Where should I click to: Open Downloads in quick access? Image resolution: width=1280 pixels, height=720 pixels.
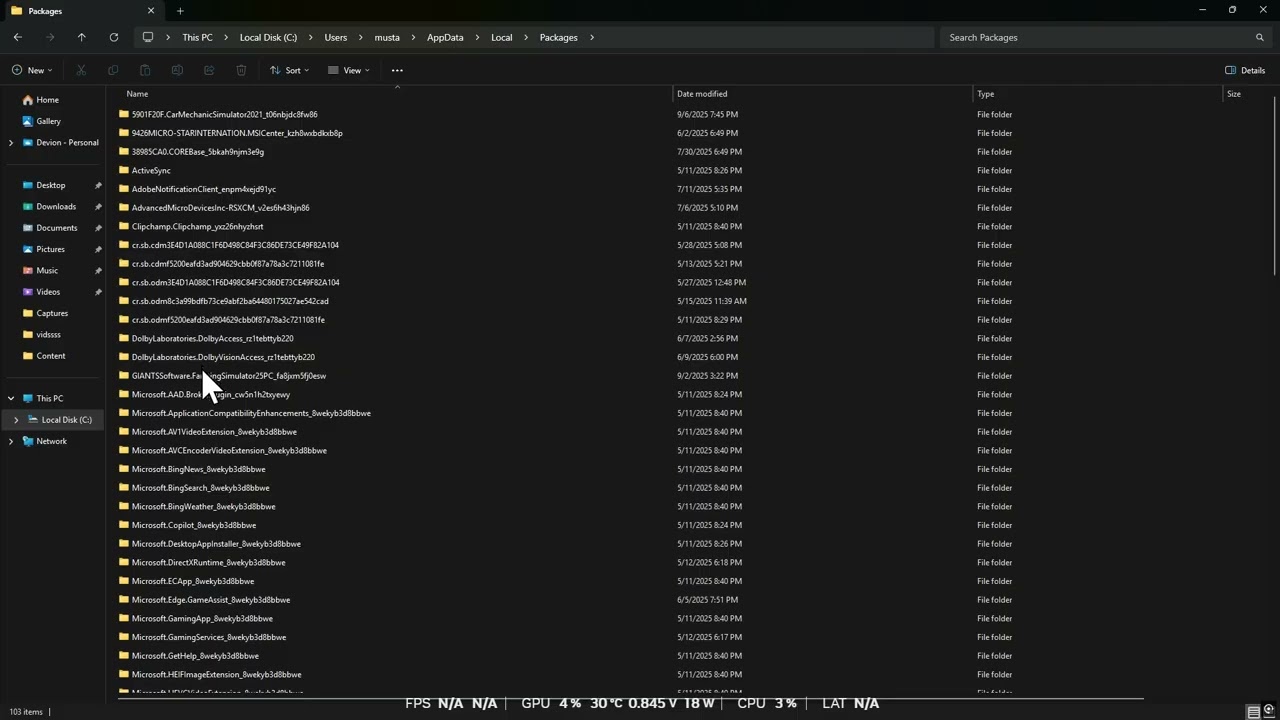click(x=56, y=207)
